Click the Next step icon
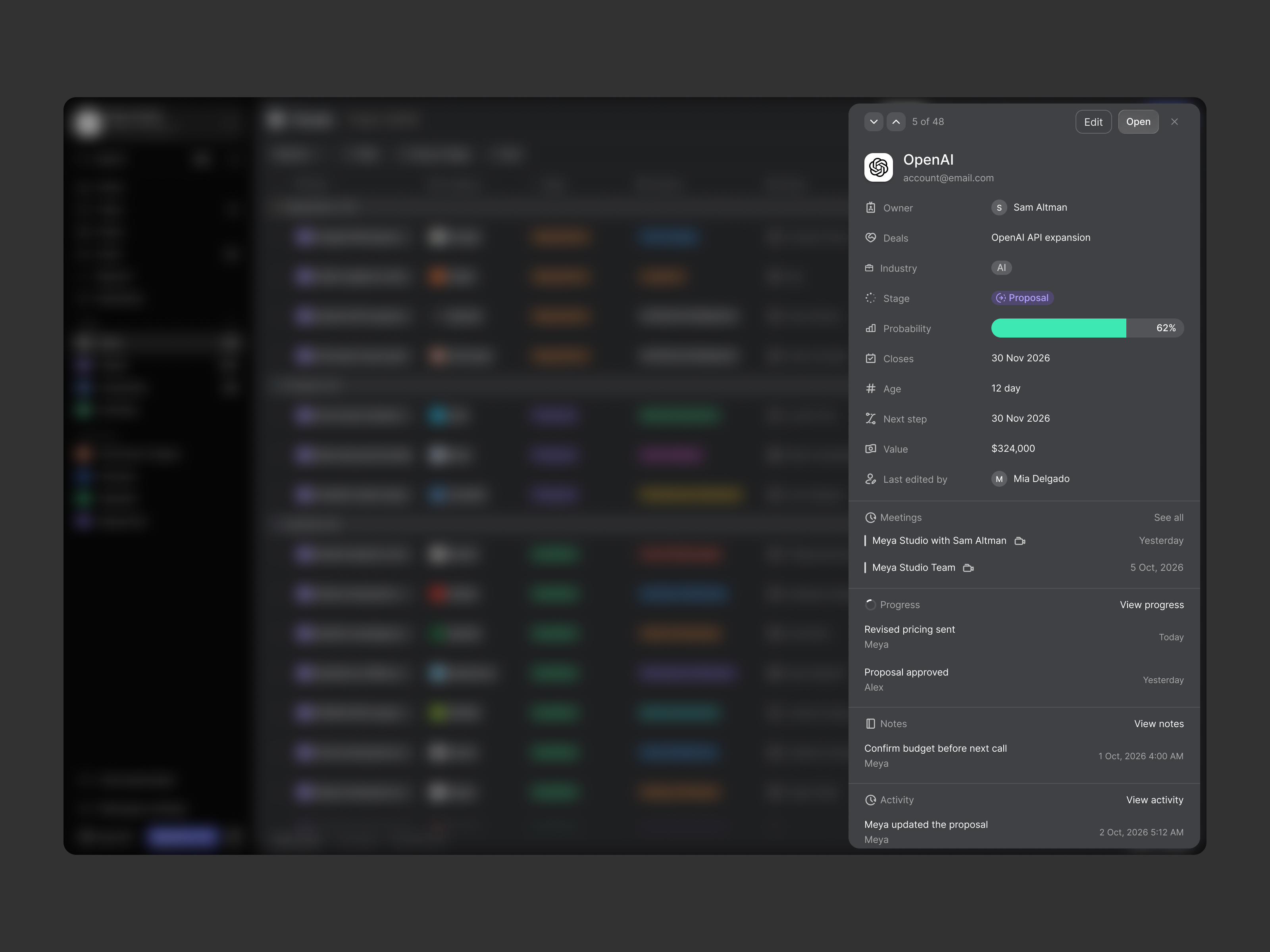The width and height of the screenshot is (1270, 952). click(x=870, y=418)
